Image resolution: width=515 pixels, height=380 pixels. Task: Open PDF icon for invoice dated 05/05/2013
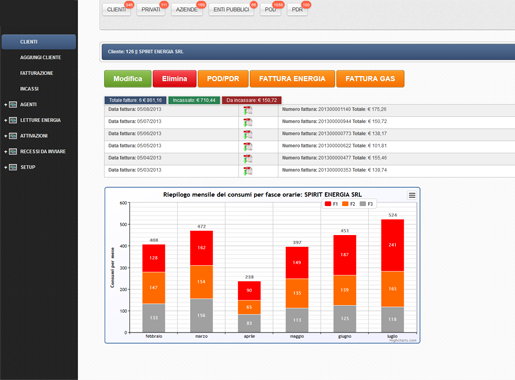pyautogui.click(x=247, y=147)
